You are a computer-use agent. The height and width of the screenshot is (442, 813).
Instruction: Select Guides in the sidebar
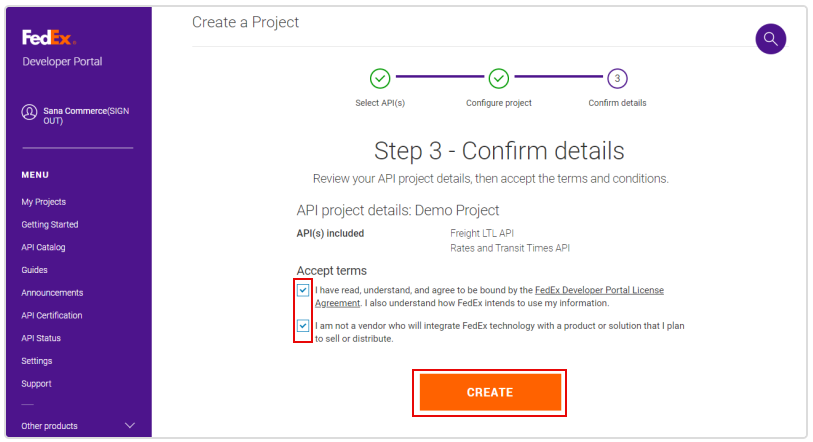click(35, 270)
